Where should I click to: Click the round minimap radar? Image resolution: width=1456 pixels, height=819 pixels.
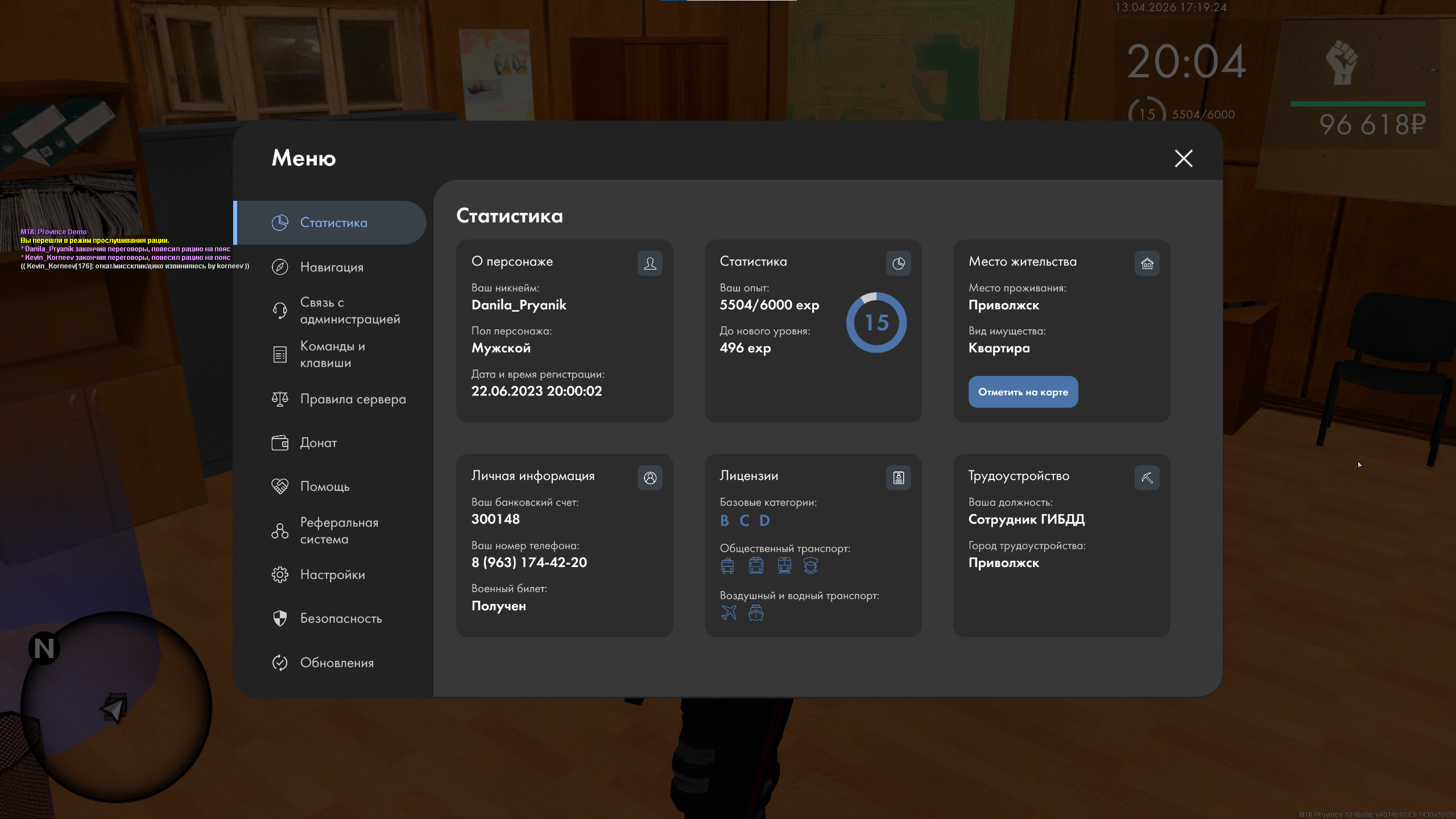click(x=117, y=707)
